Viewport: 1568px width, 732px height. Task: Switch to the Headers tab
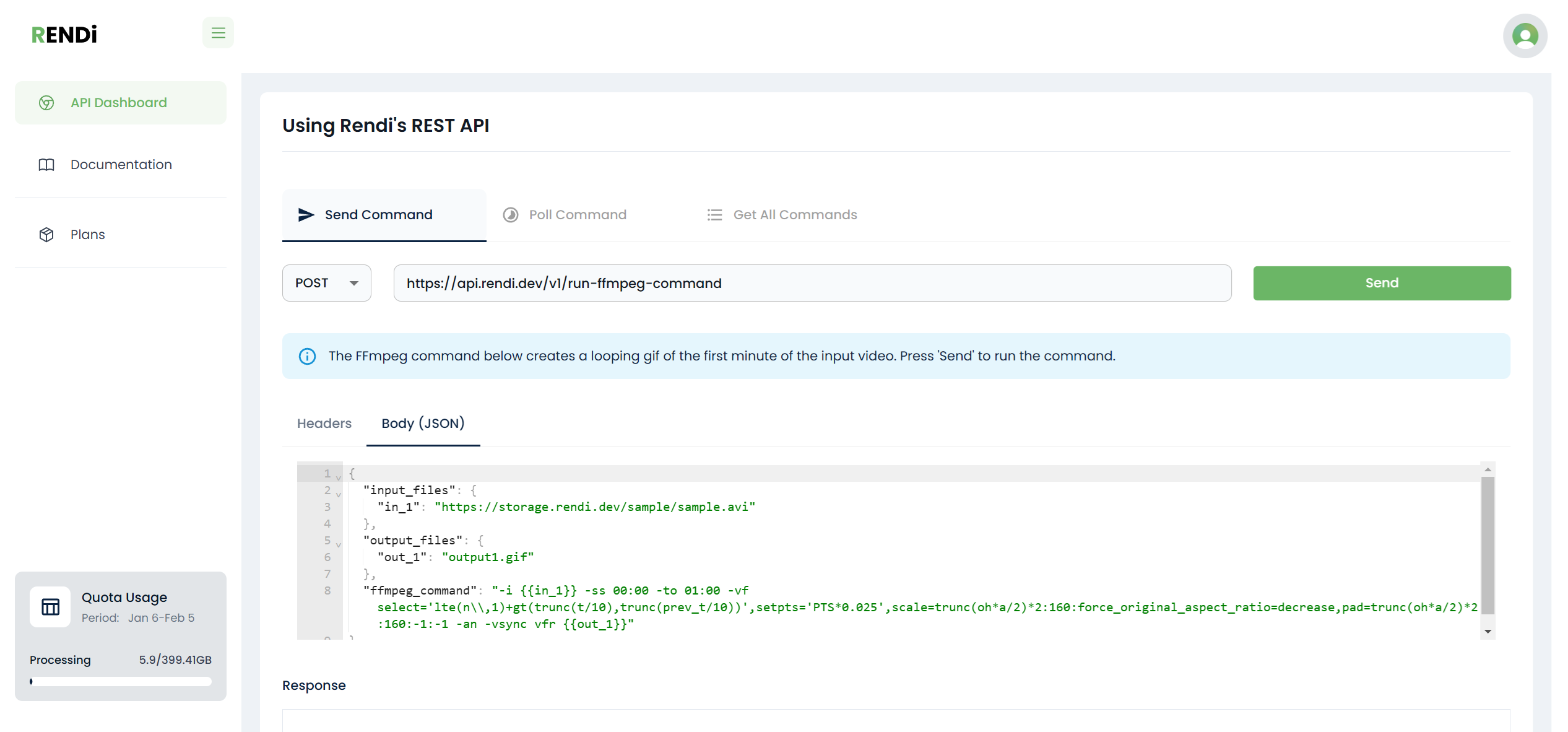(x=324, y=424)
